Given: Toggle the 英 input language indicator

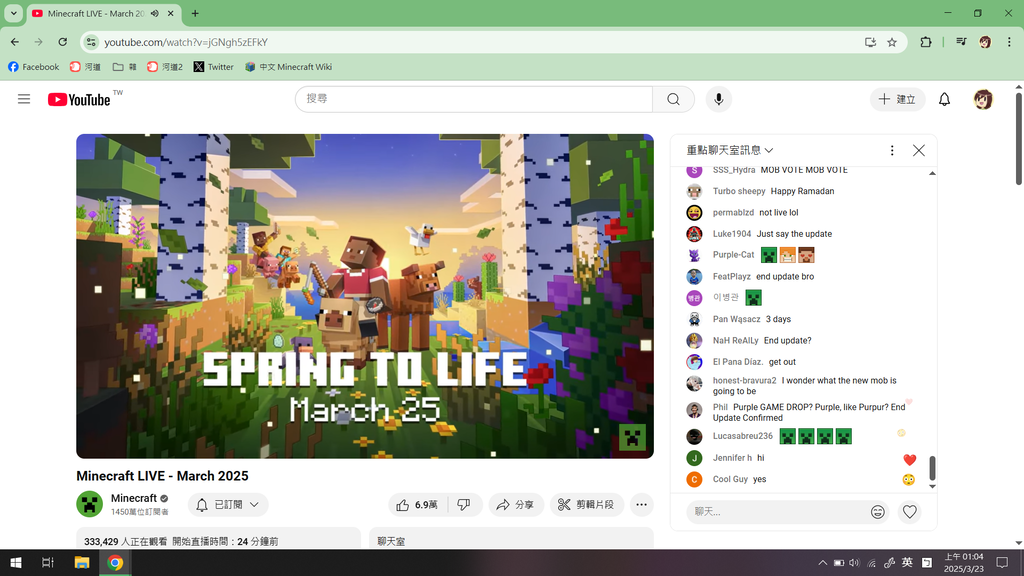Looking at the screenshot, I should click(907, 563).
